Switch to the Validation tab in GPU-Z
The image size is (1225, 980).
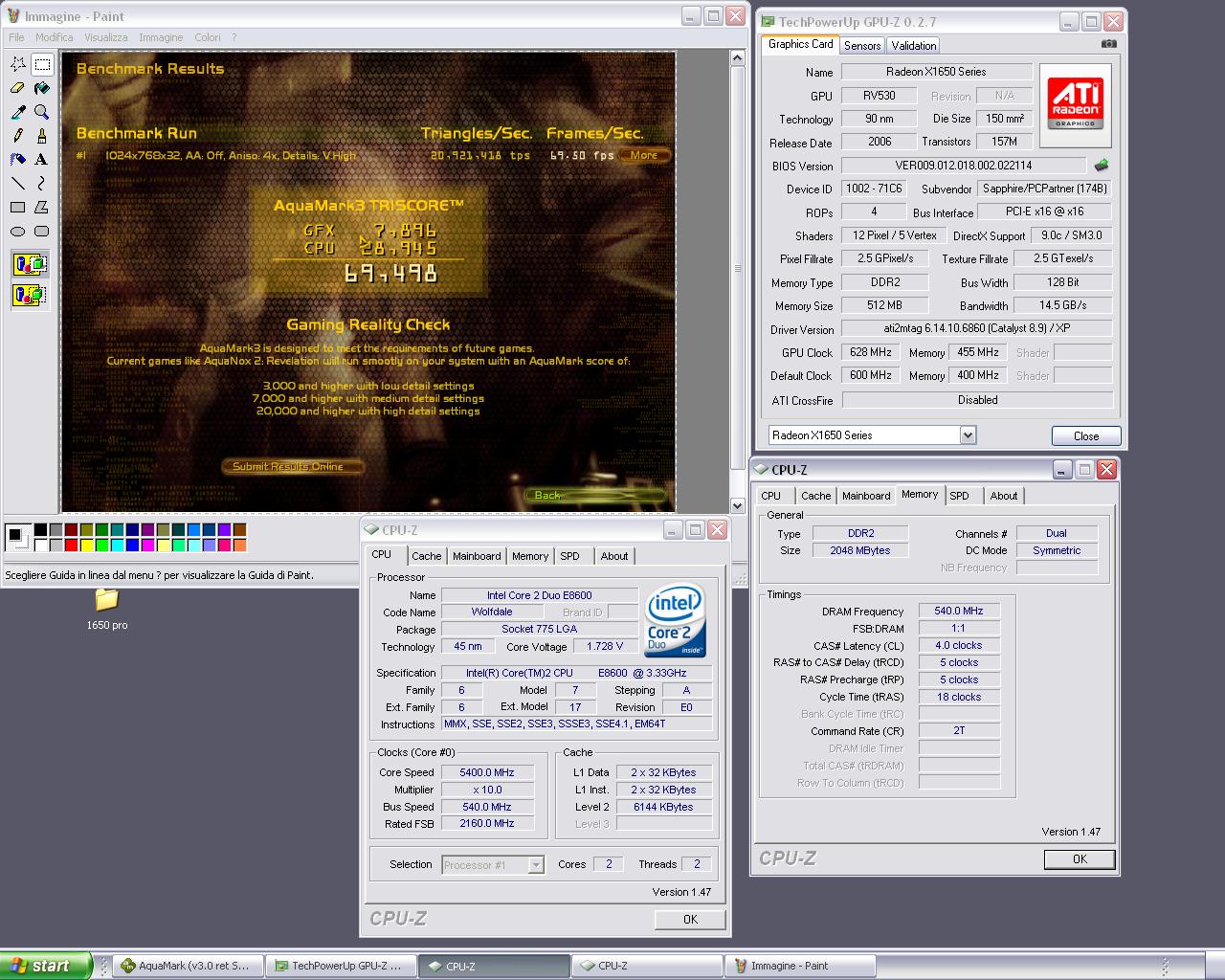pyautogui.click(x=914, y=45)
